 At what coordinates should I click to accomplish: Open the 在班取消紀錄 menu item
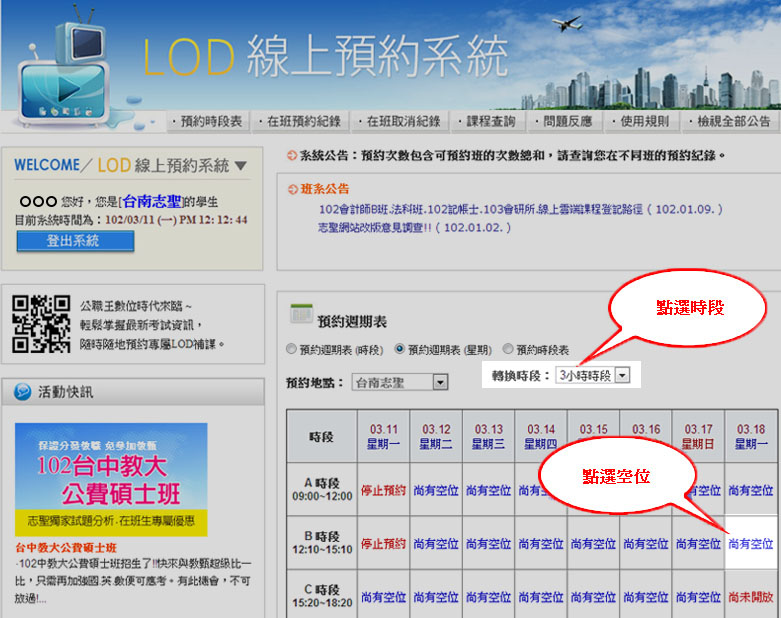(x=400, y=121)
